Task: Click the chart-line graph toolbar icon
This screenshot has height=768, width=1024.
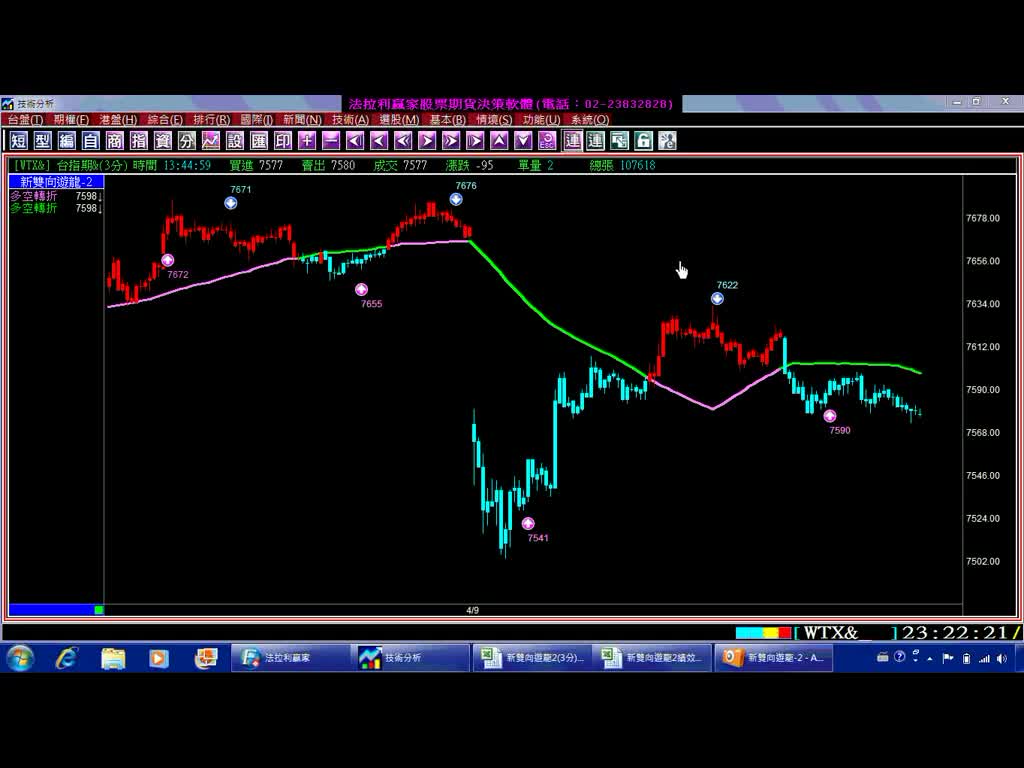Action: 211,141
